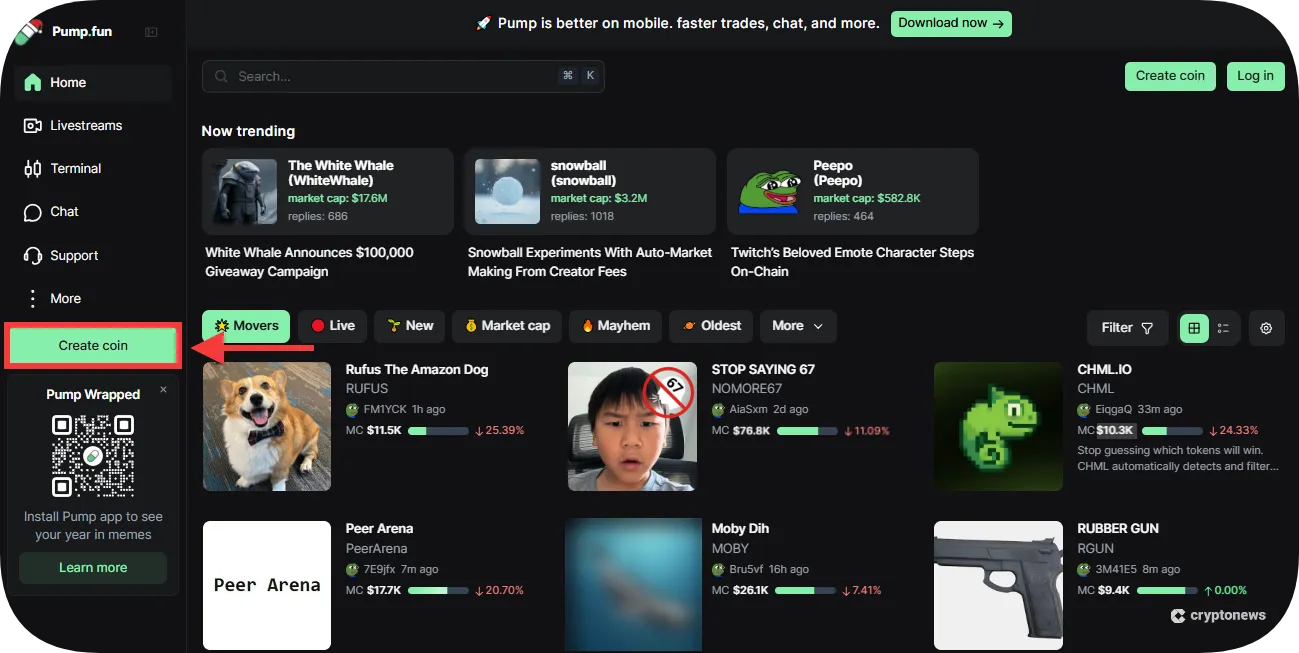The height and width of the screenshot is (653, 1299).
Task: Focus the Search input field
Action: pyautogui.click(x=395, y=76)
